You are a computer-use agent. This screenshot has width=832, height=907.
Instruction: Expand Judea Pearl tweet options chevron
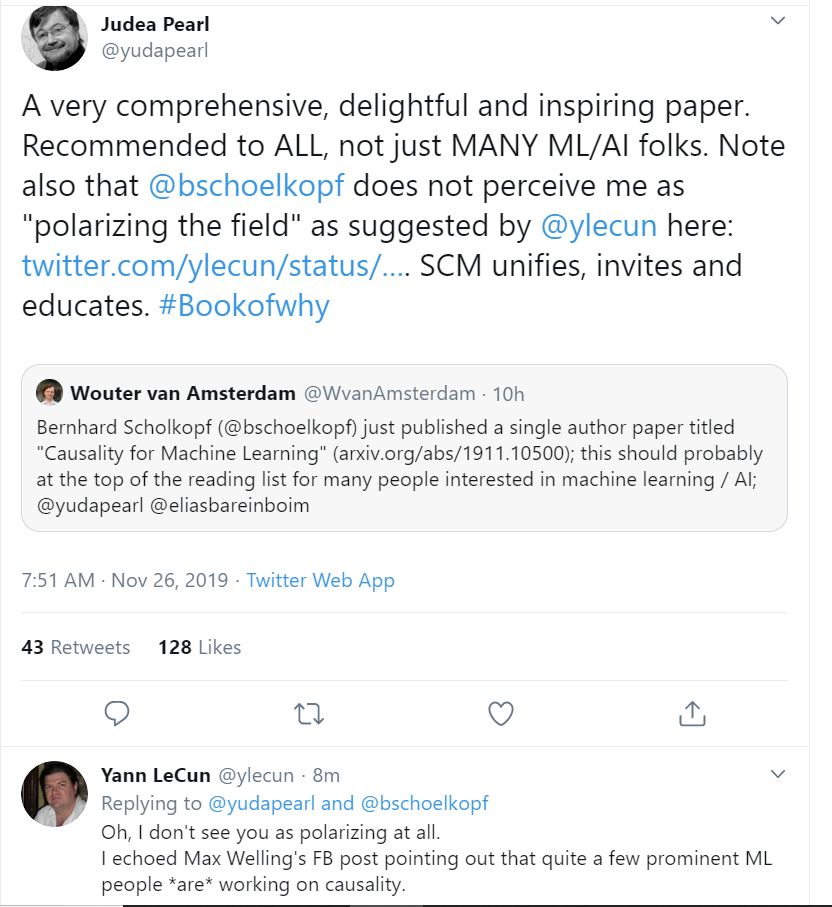[x=777, y=21]
